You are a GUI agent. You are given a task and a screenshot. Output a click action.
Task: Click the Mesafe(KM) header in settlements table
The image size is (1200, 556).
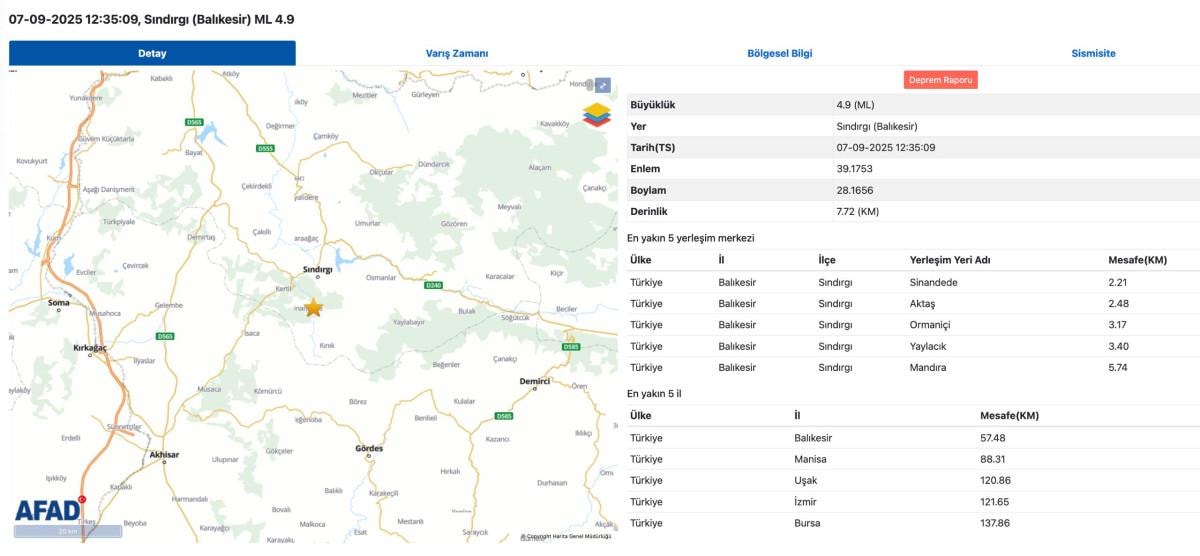(x=1136, y=260)
